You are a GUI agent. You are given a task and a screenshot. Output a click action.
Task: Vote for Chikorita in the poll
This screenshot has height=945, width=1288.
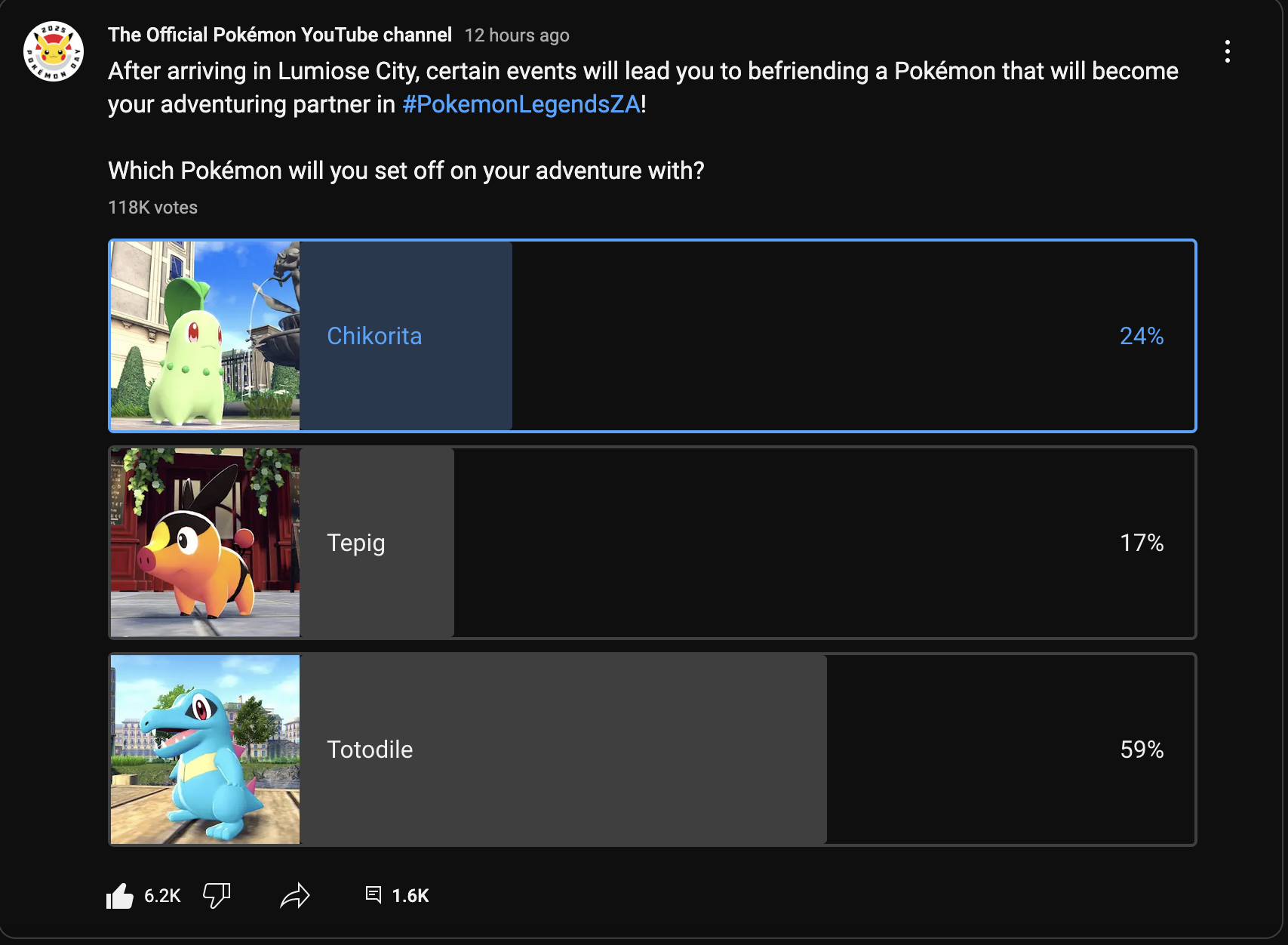coord(653,336)
